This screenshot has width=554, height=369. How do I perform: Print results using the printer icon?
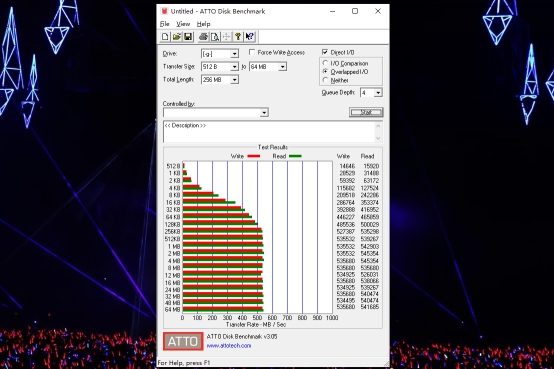pos(203,36)
